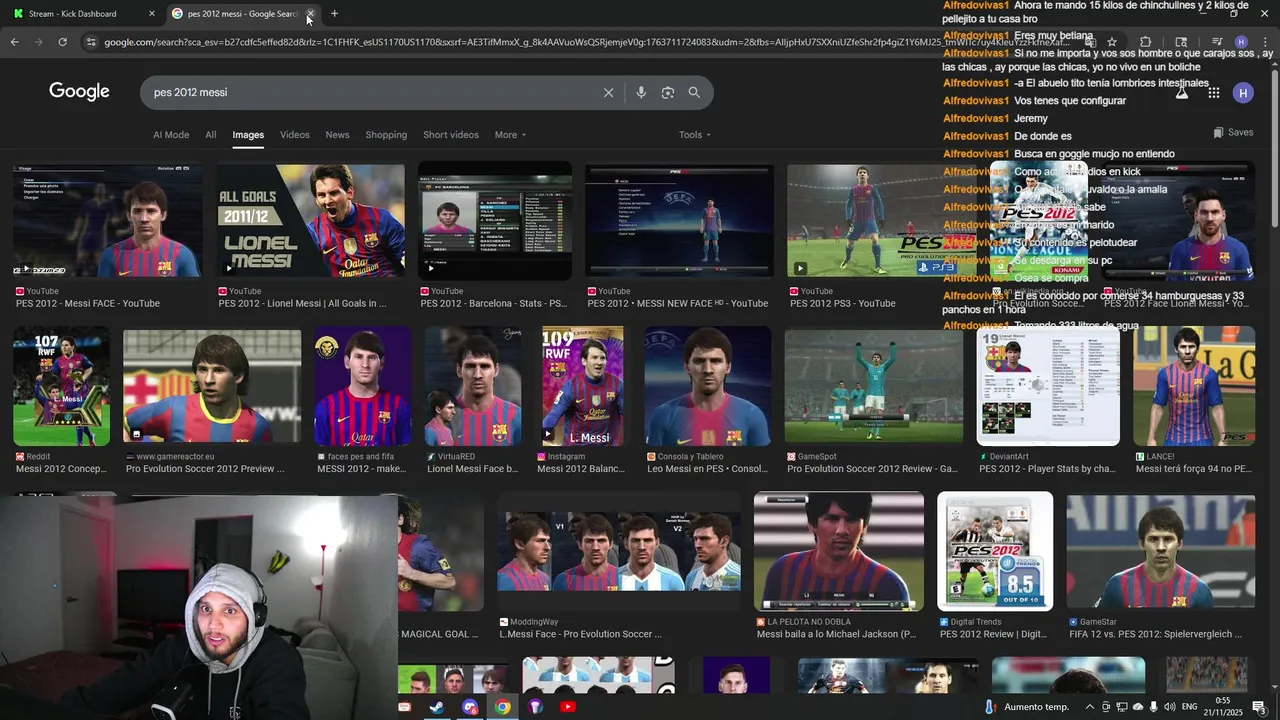The width and height of the screenshot is (1280, 720).
Task: Open Reddit Messi 2012 Concept card image
Action: tap(62, 386)
